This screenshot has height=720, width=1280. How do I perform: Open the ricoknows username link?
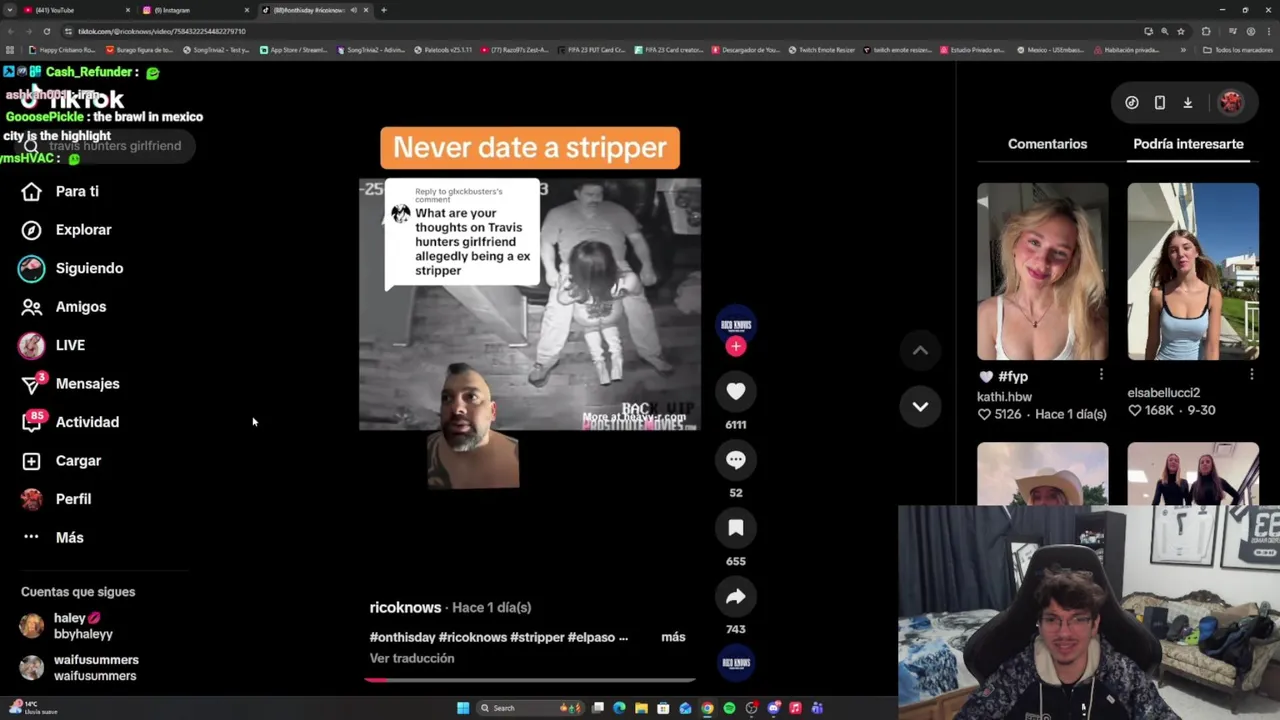(405, 608)
